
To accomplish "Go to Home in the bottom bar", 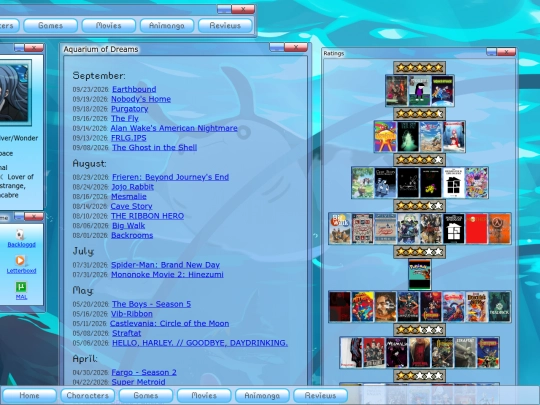I will click(29, 395).
